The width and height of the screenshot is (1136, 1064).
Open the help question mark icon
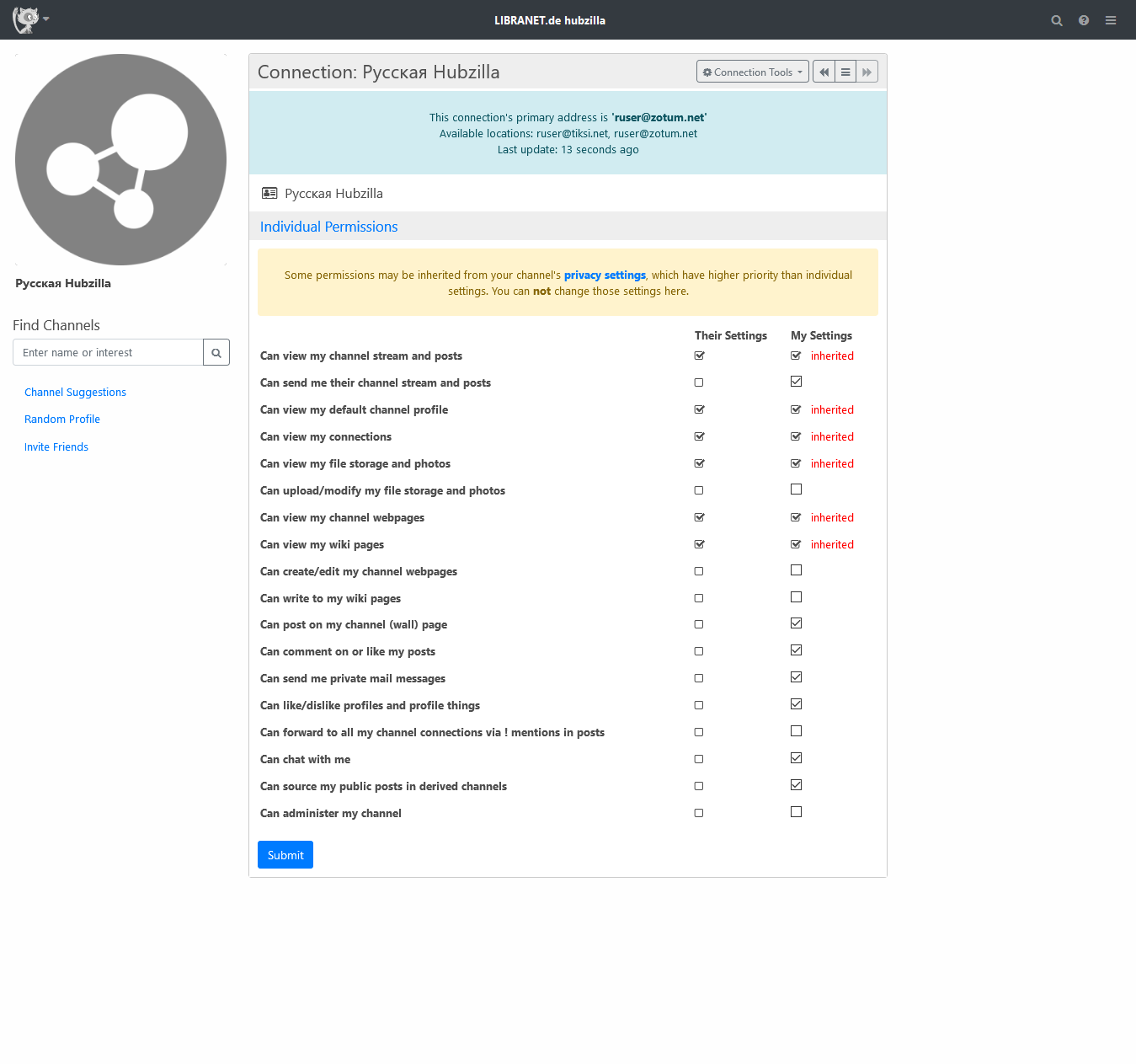(1084, 20)
